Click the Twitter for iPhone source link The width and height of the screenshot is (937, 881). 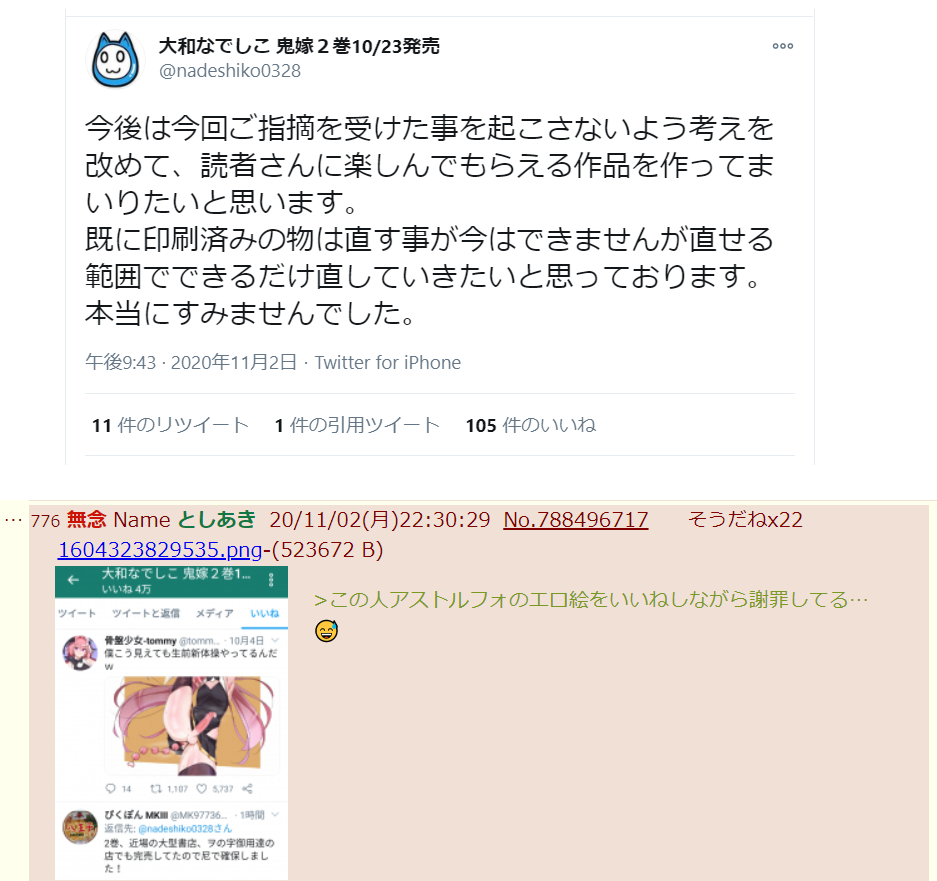388,362
